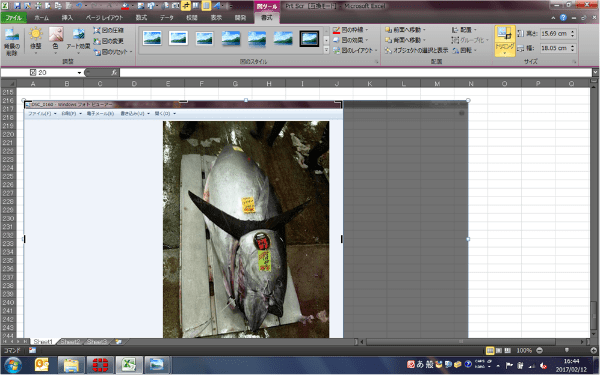Expand the picture styles gallery More arrow
The height and width of the screenshot is (375, 600).
point(326,50)
